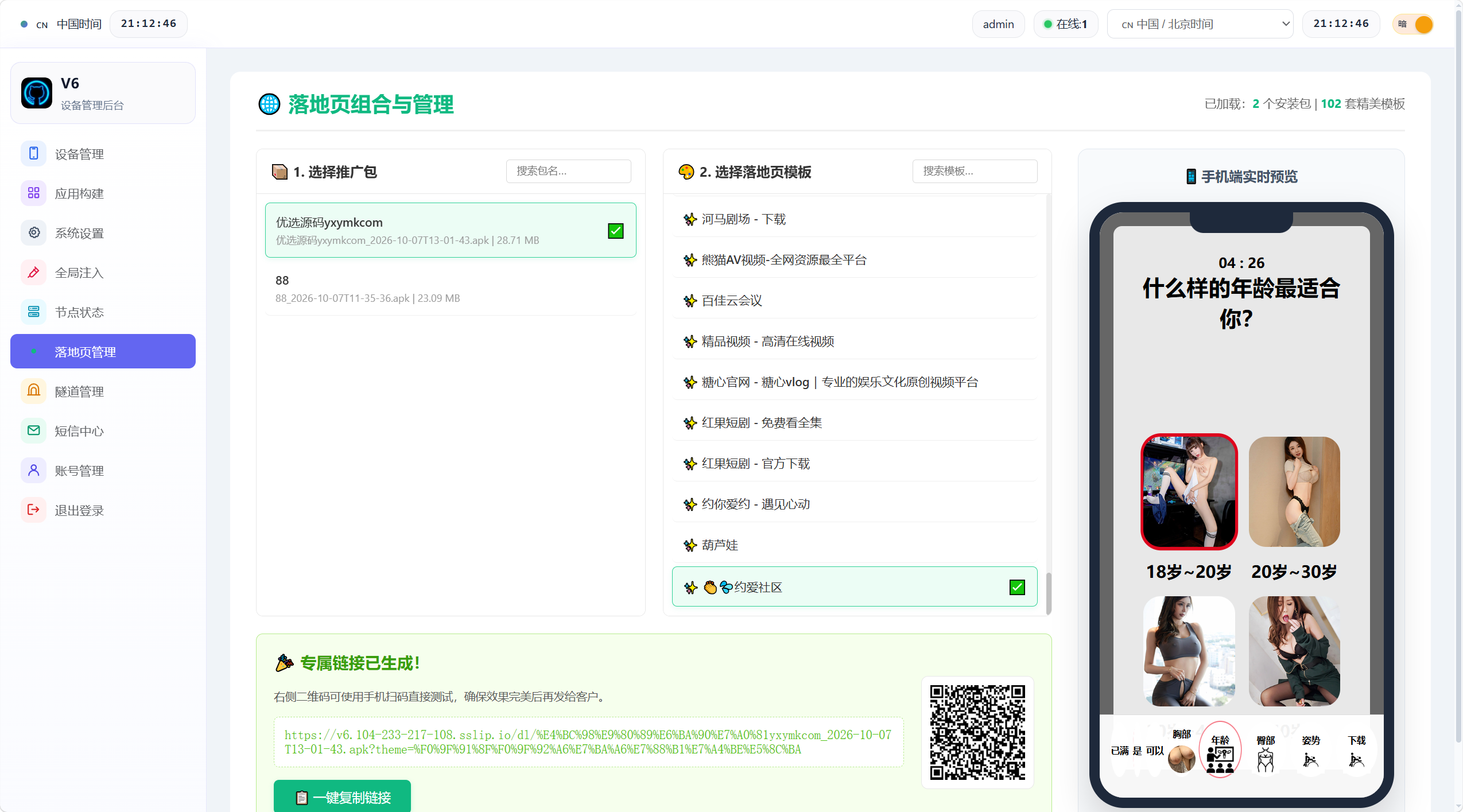Toggle the 暗 dark mode switch

coord(1414,24)
